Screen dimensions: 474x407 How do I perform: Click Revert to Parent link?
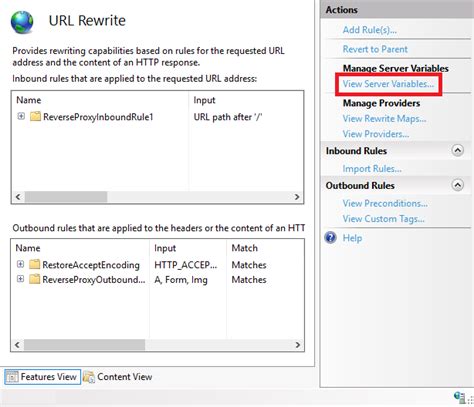(x=375, y=49)
